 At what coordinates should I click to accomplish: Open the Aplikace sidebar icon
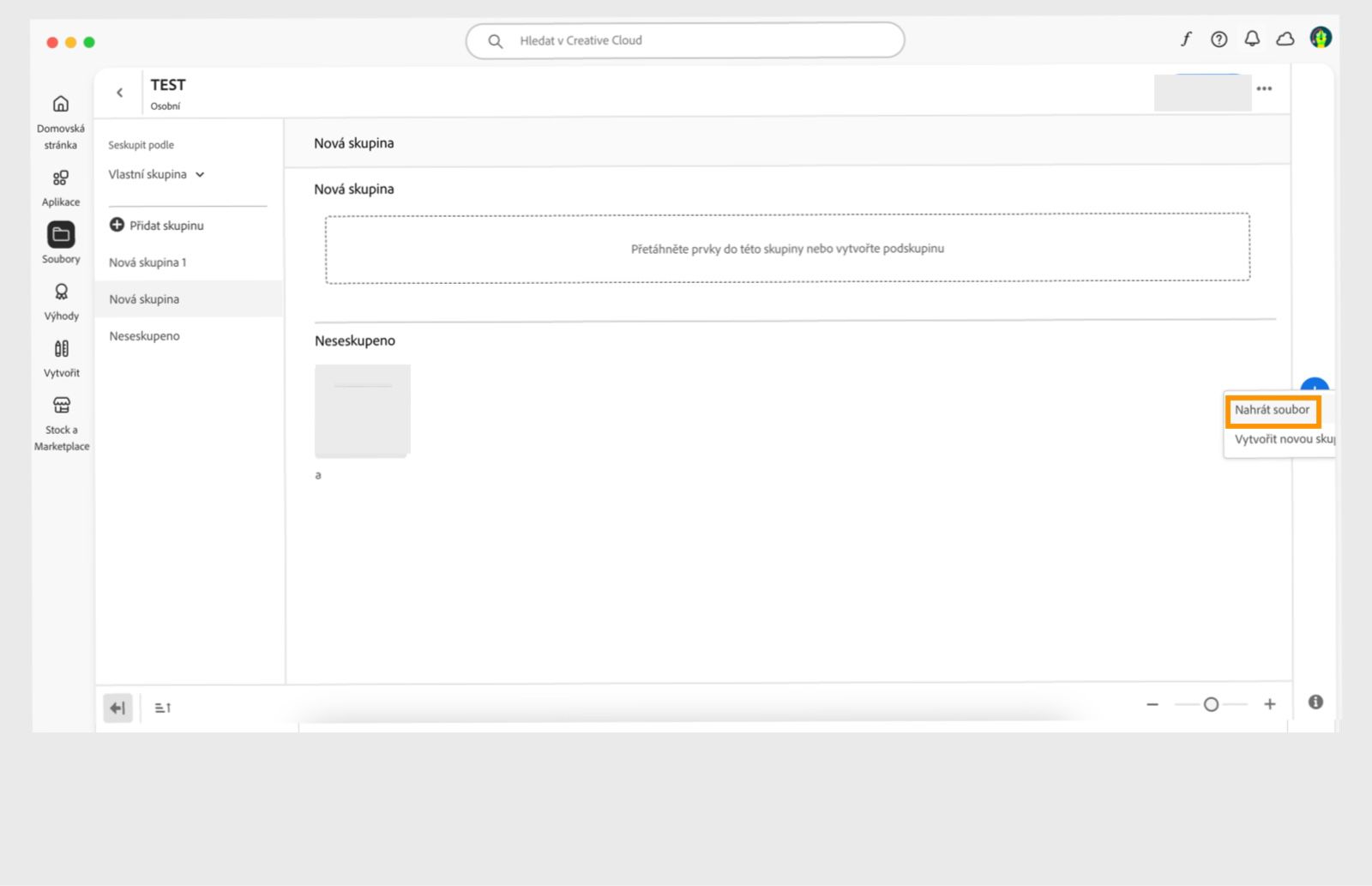tap(61, 178)
